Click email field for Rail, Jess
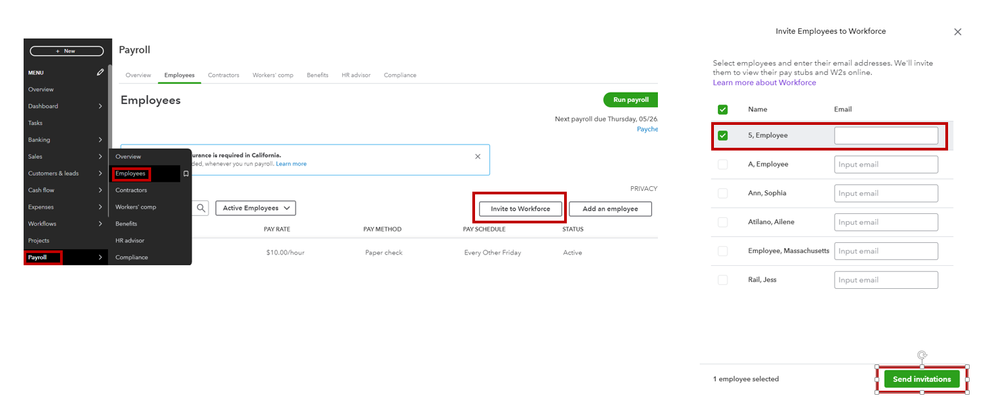 (x=886, y=280)
